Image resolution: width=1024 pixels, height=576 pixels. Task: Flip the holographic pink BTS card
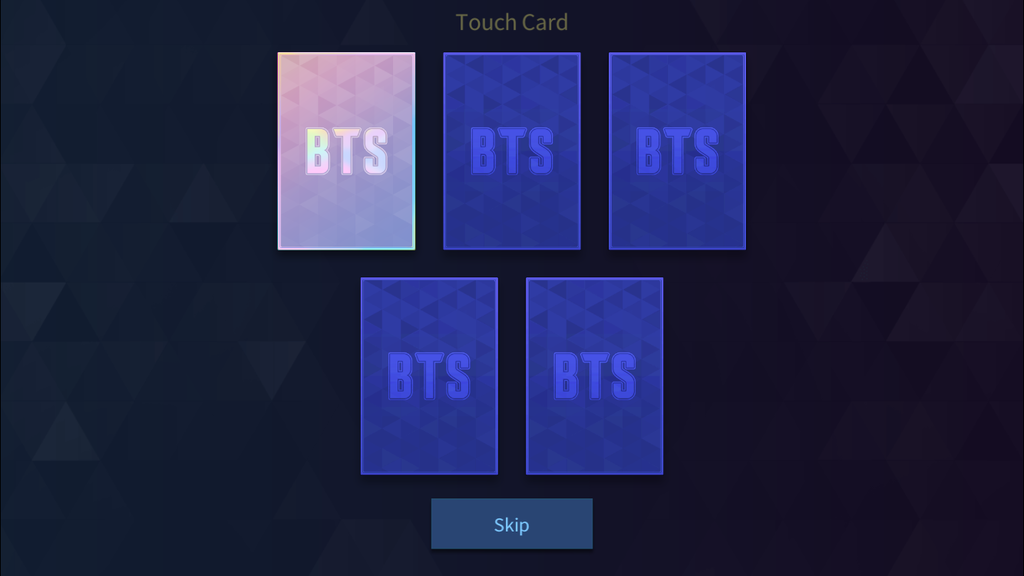click(346, 151)
